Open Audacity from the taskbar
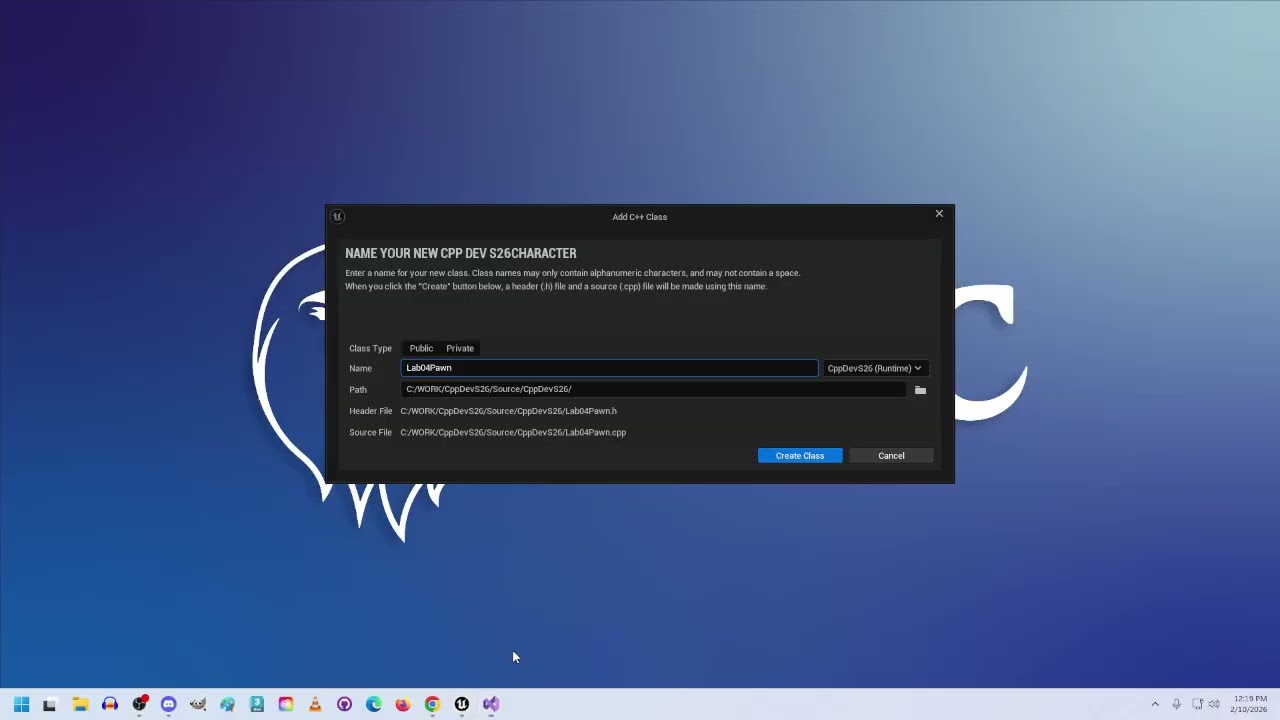This screenshot has width=1280, height=720. [x=110, y=704]
